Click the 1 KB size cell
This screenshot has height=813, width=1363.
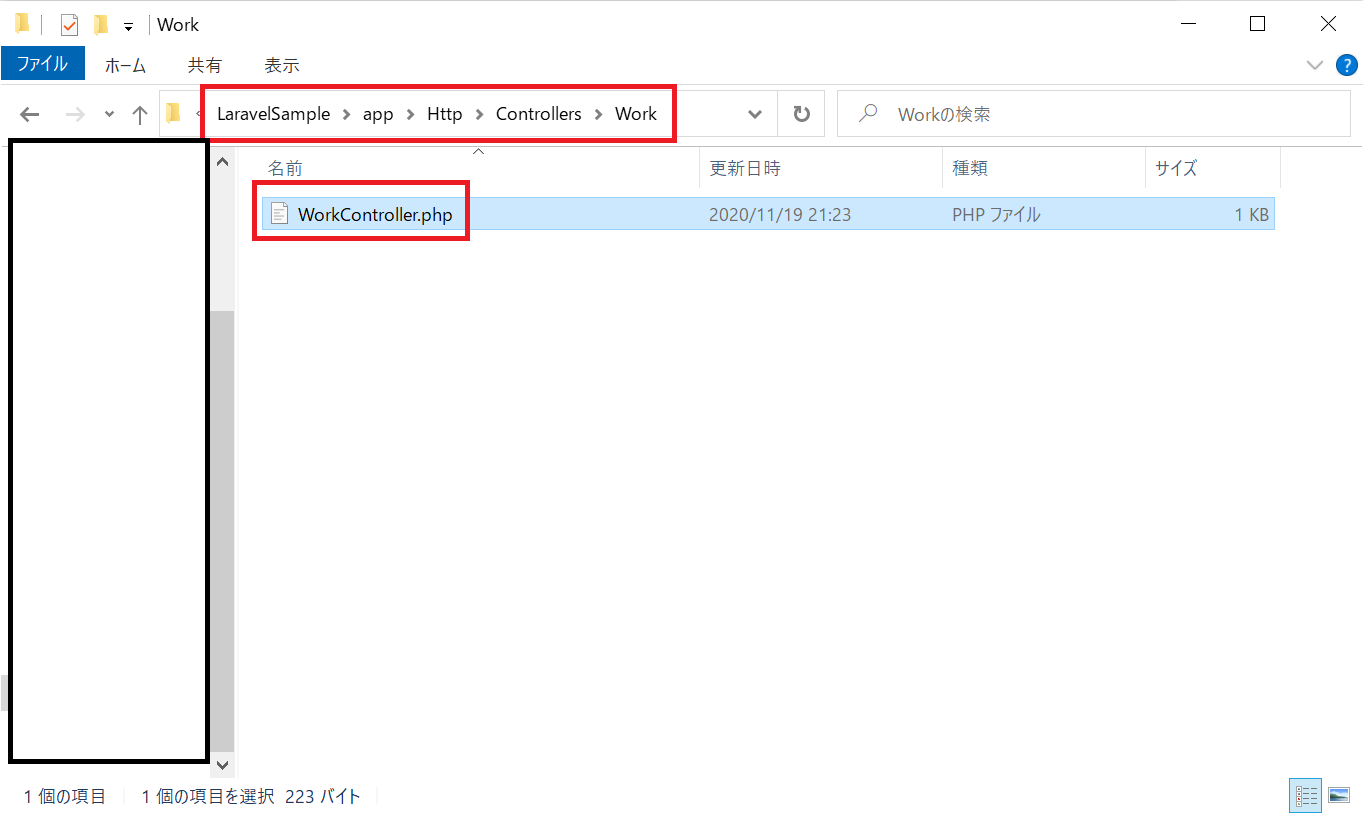(x=1251, y=214)
